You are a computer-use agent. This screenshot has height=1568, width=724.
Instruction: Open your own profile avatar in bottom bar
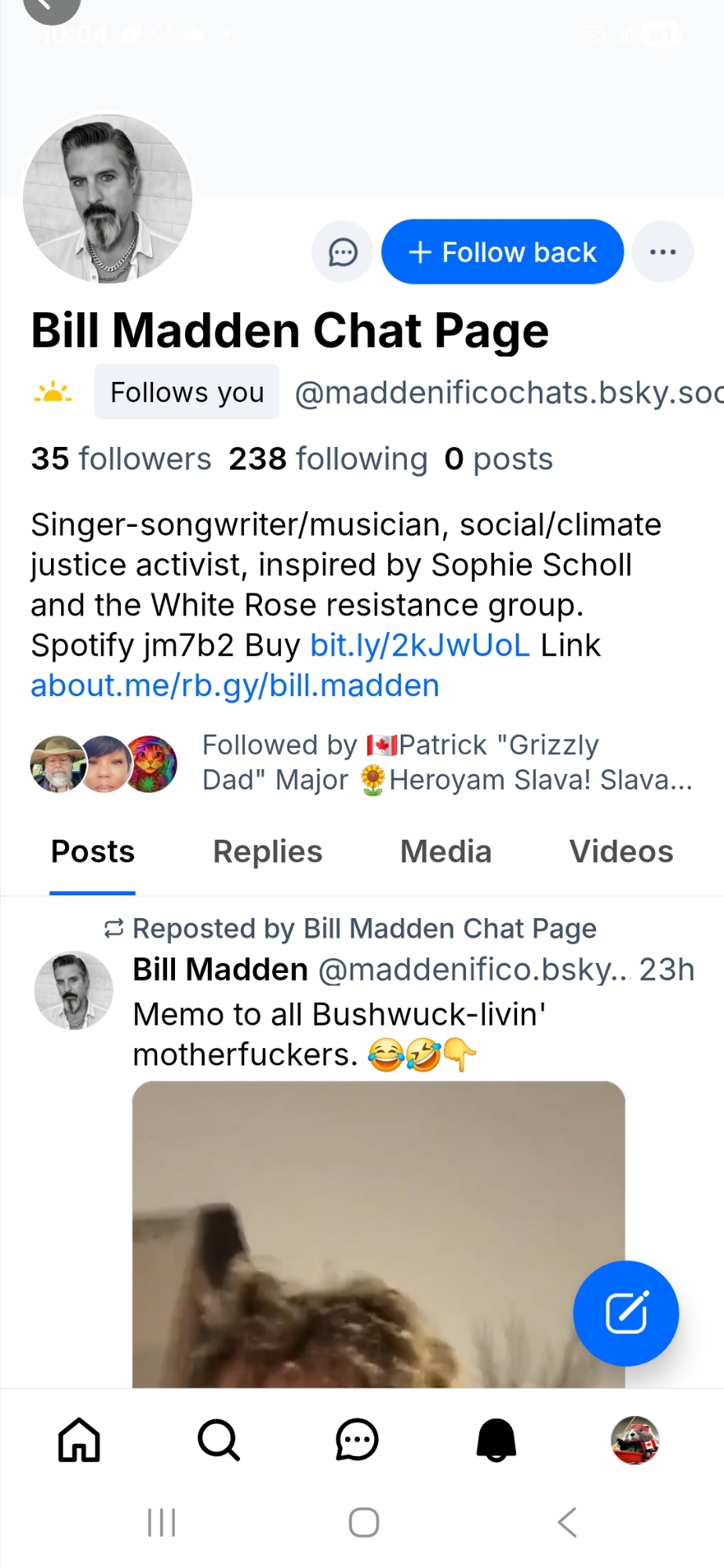[635, 1440]
